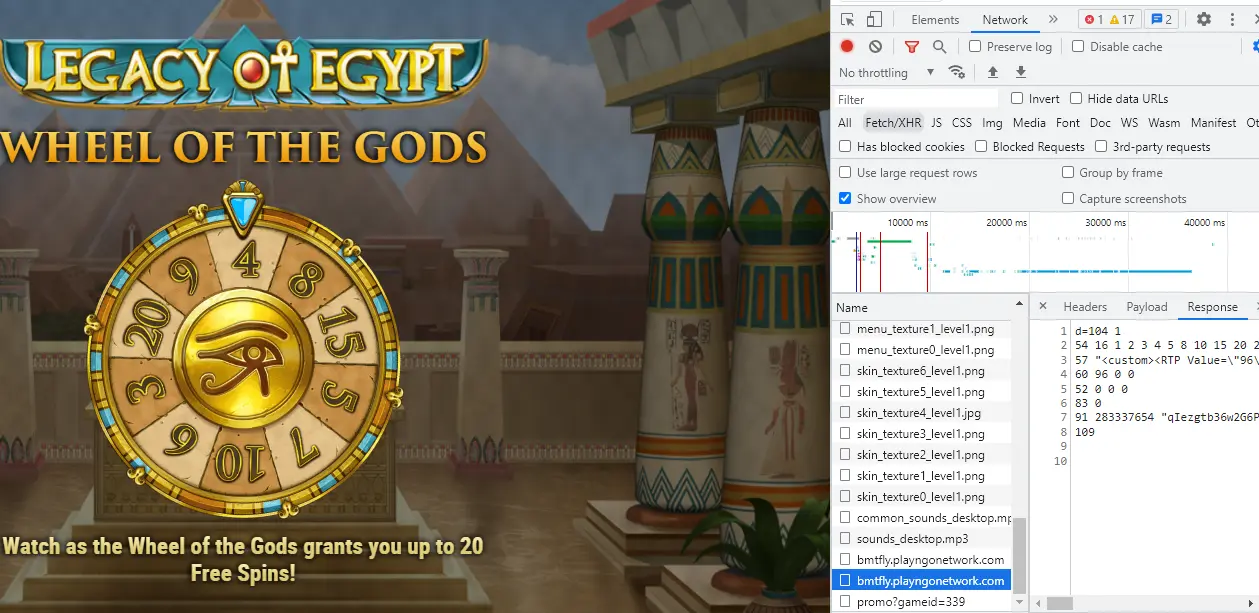Filter requests by CSS

[x=962, y=123]
